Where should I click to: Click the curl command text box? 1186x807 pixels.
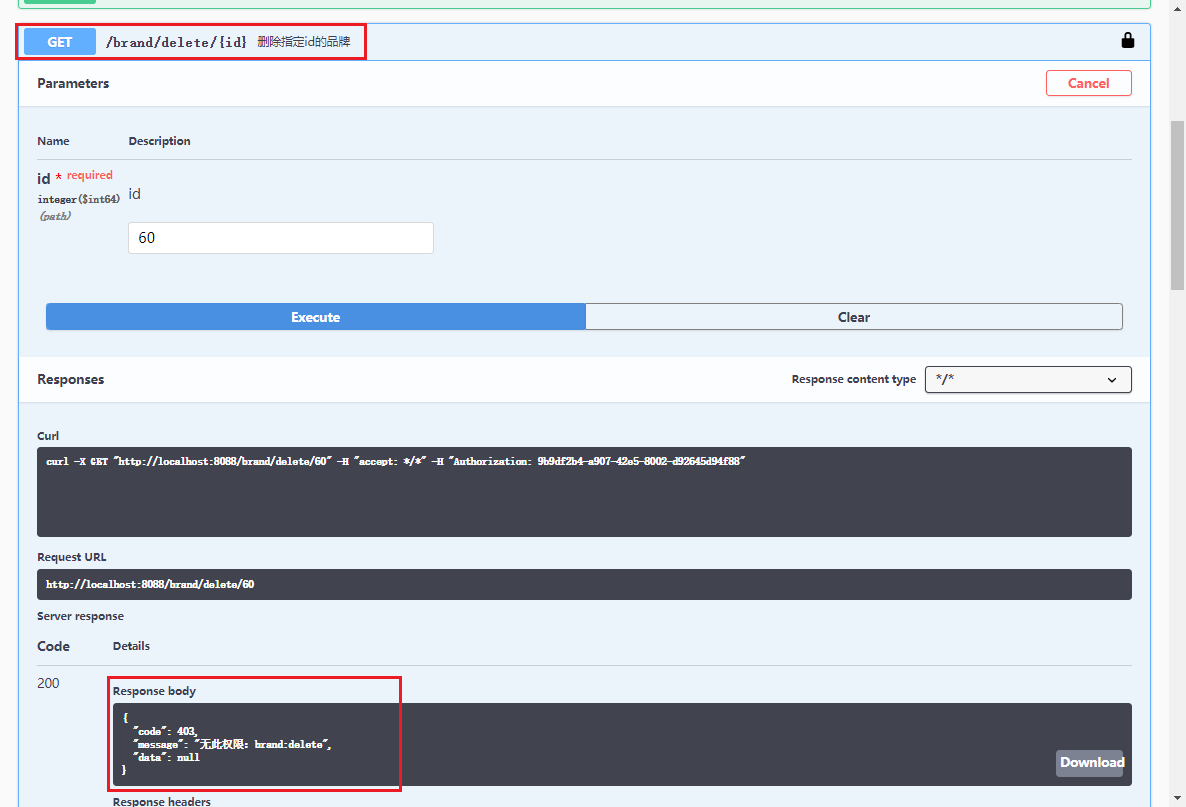(584, 492)
